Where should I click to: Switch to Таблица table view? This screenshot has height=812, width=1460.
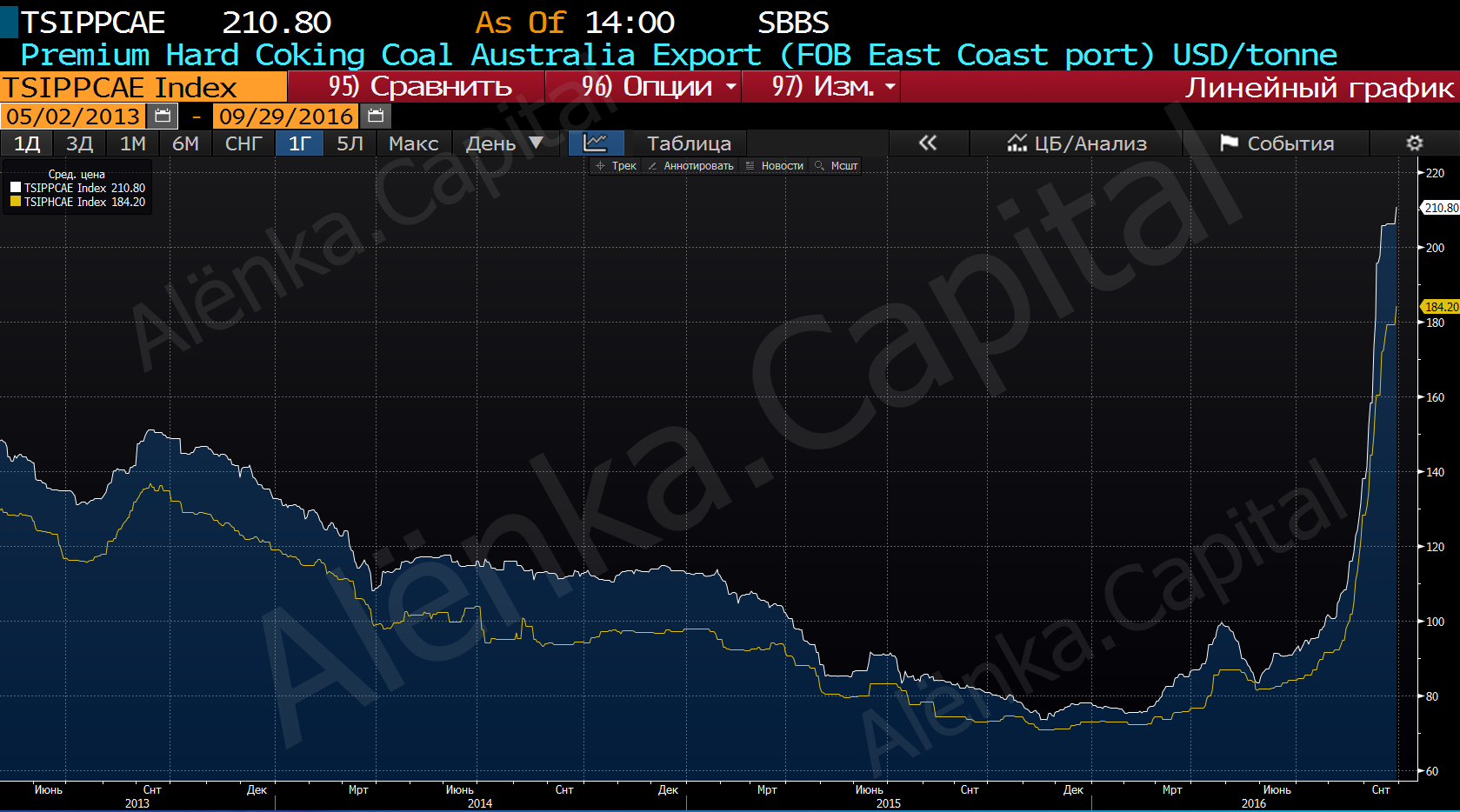(689, 143)
